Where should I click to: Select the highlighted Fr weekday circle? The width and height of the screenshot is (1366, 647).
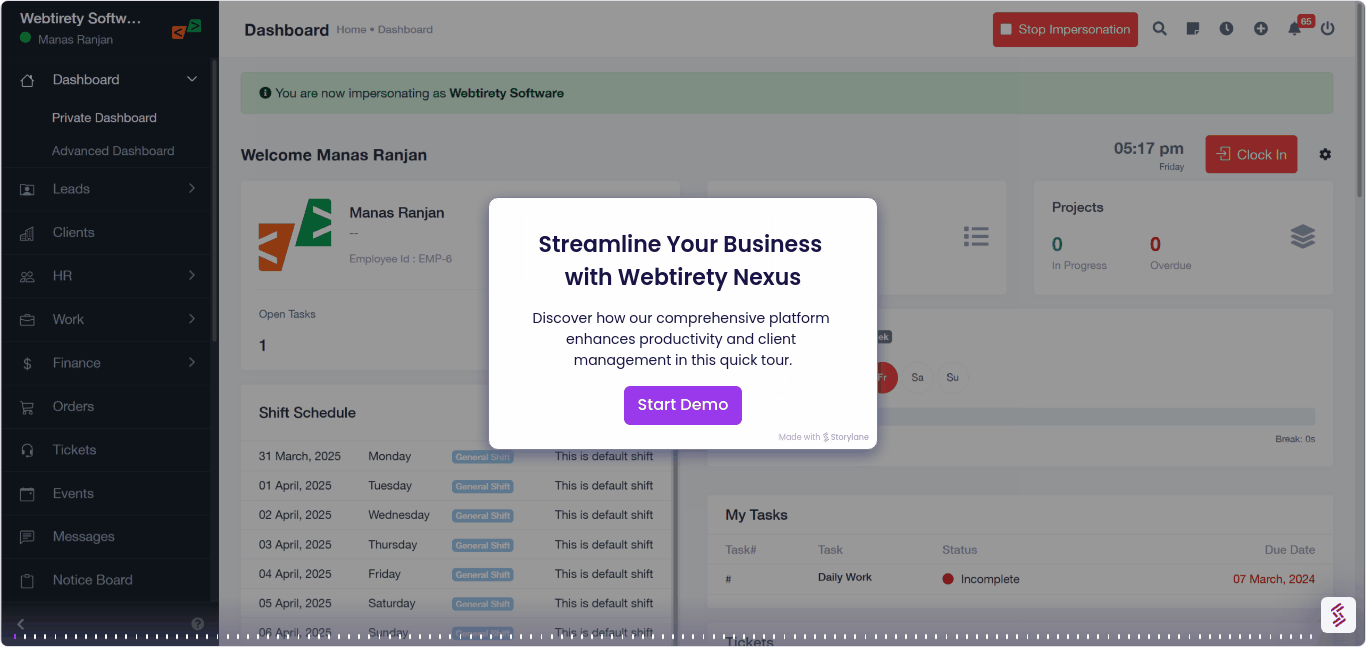click(884, 377)
